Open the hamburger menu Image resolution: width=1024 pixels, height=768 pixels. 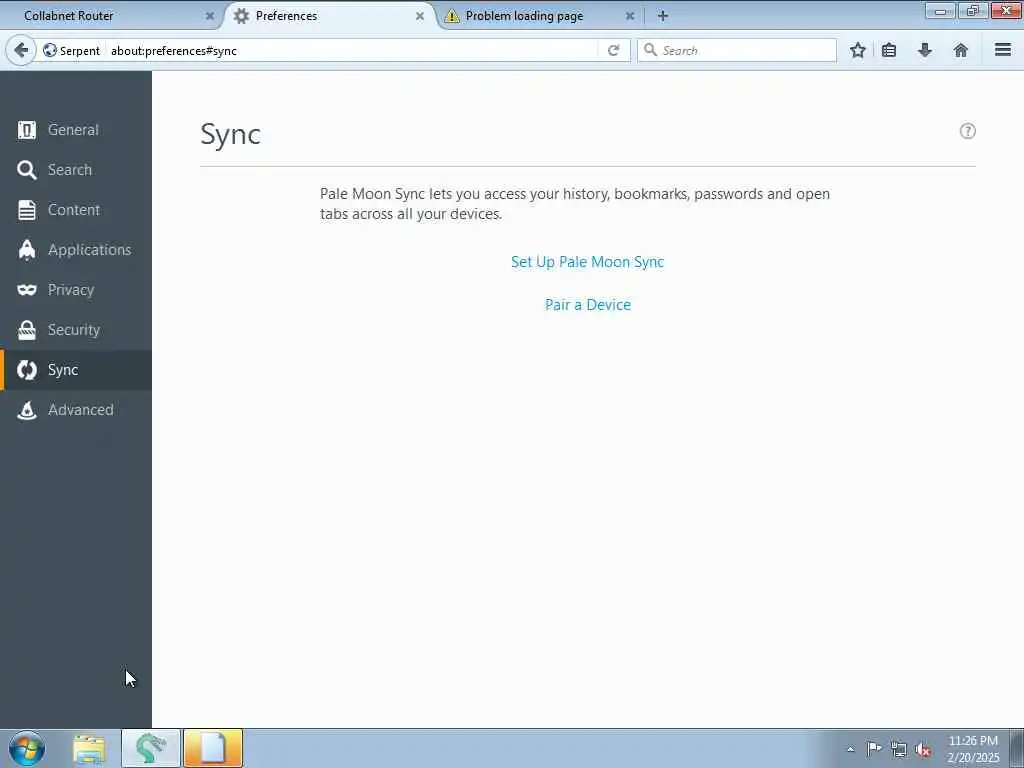(1002, 50)
